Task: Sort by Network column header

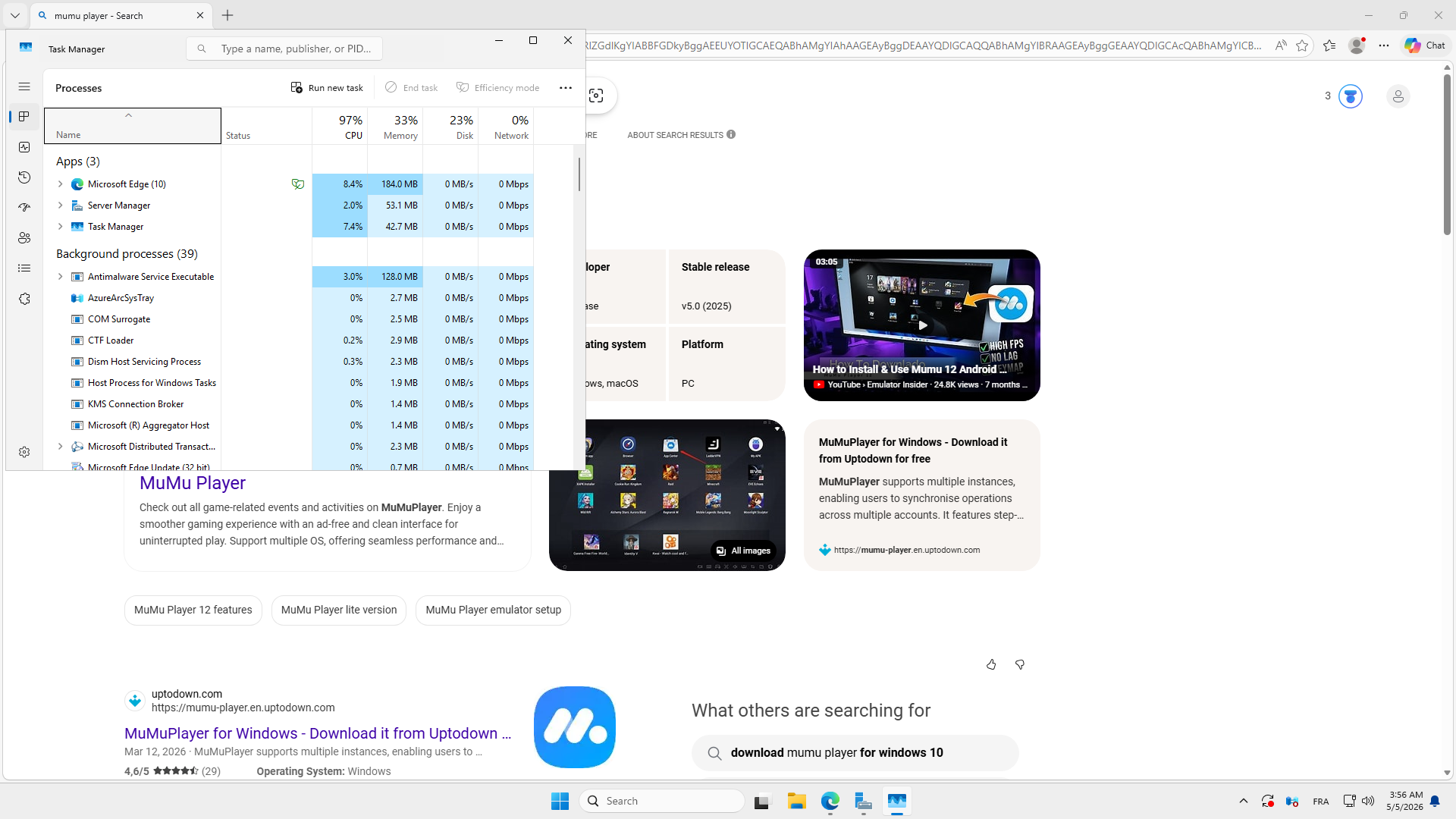Action: click(506, 126)
